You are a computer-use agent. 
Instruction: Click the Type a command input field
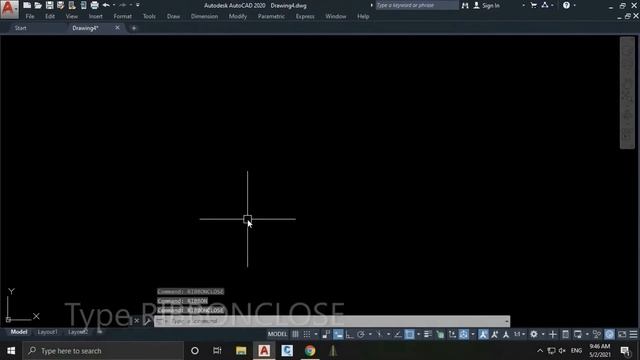(x=333, y=321)
